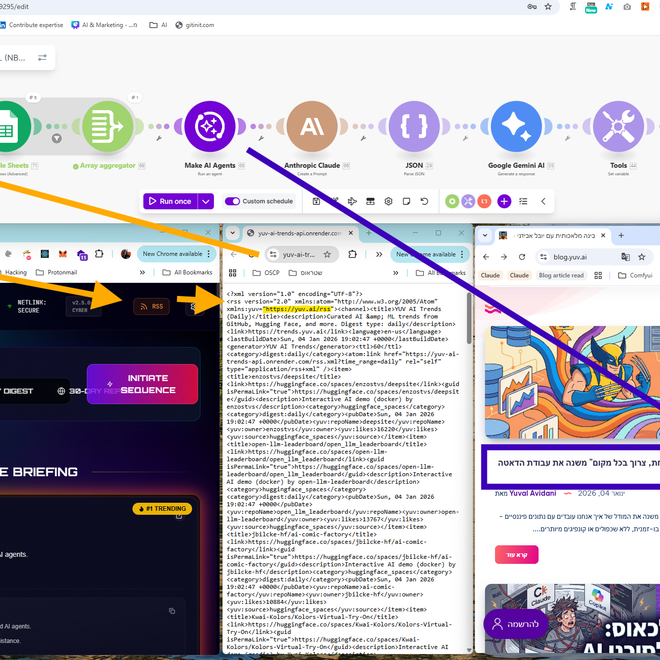Select the JSON parse module
The height and width of the screenshot is (660, 660).
coord(414,127)
